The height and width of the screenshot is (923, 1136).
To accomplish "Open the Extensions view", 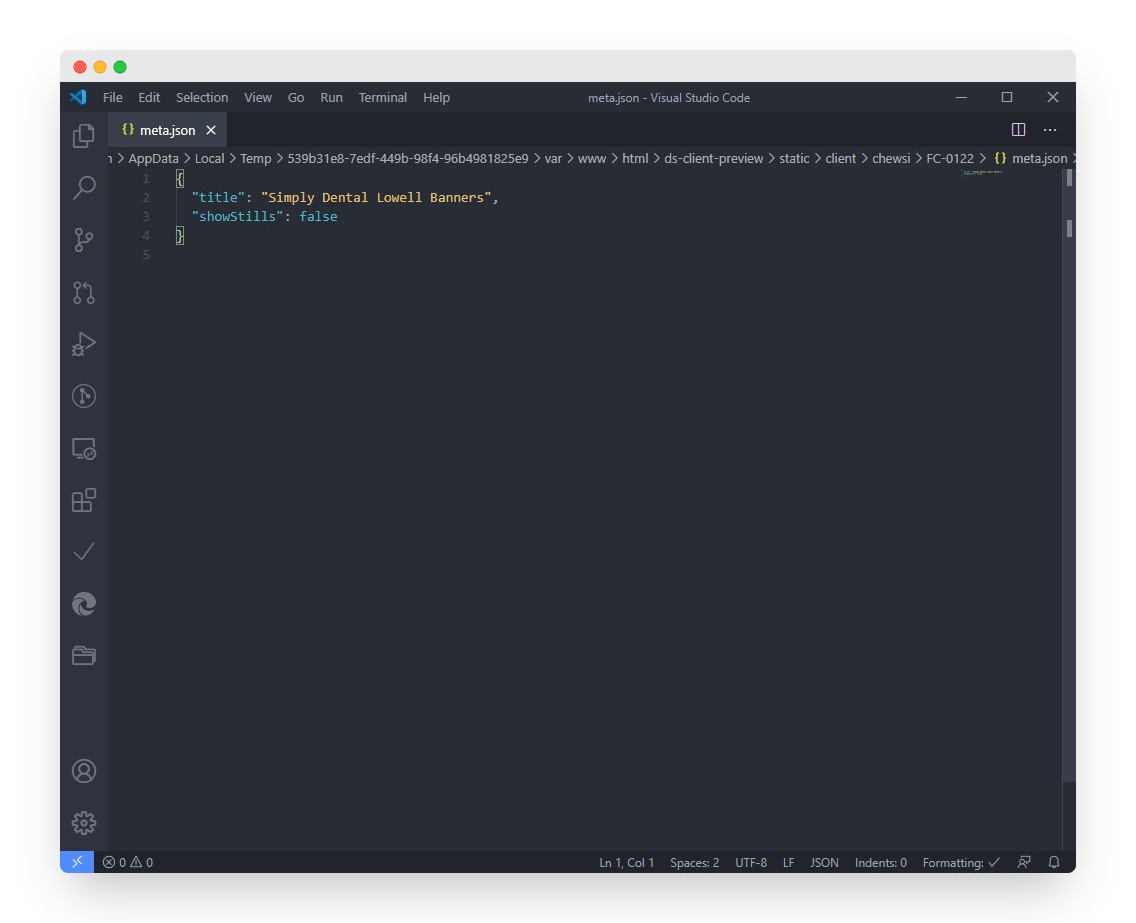I will (83, 500).
